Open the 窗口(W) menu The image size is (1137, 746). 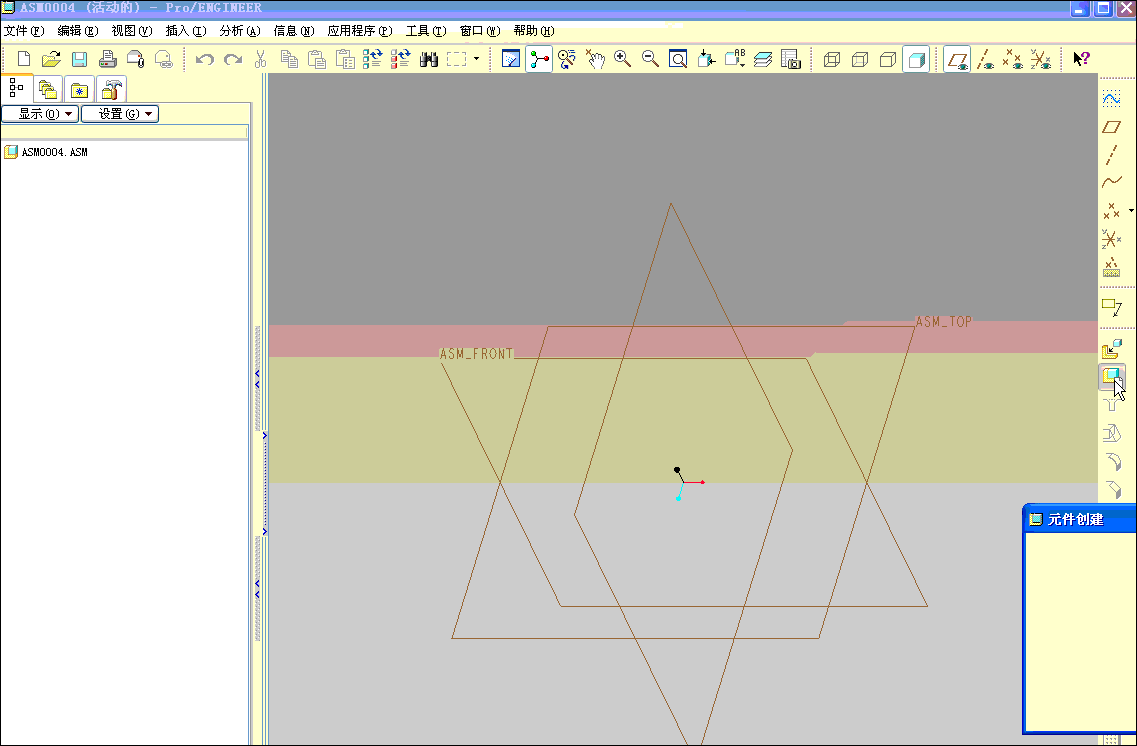click(480, 30)
